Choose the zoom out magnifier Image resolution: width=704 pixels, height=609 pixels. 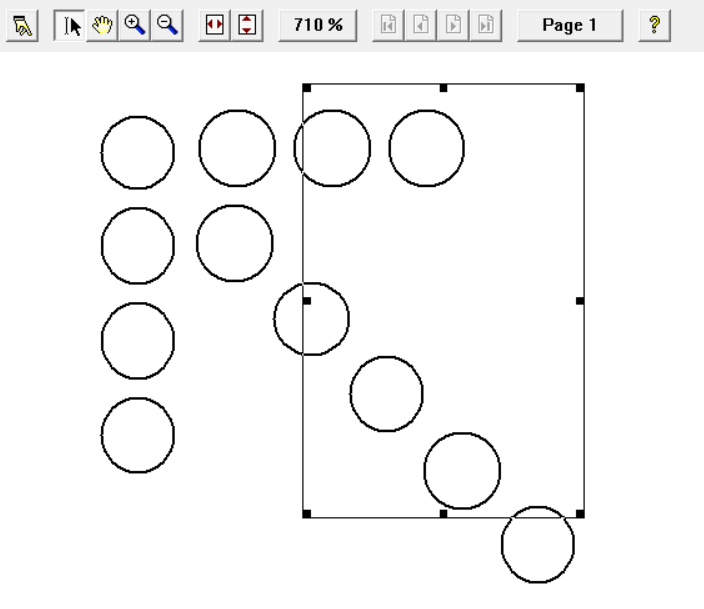click(167, 25)
